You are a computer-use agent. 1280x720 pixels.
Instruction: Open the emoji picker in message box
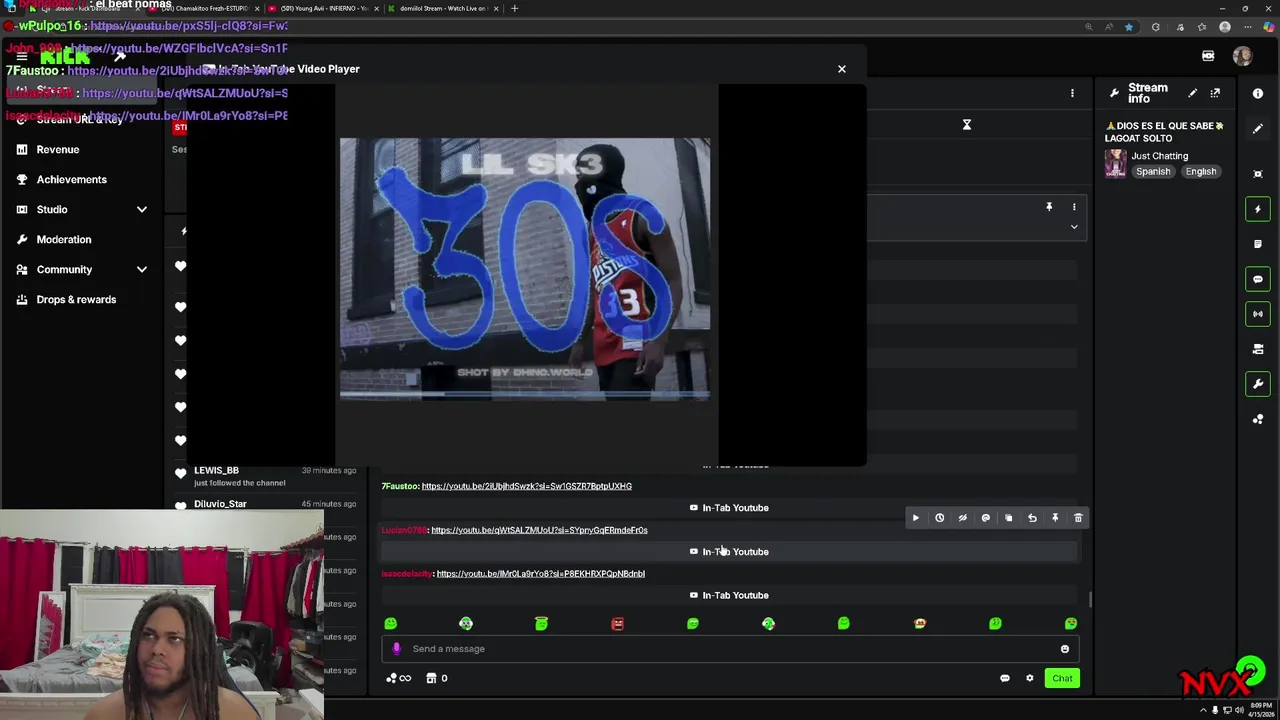(1065, 649)
